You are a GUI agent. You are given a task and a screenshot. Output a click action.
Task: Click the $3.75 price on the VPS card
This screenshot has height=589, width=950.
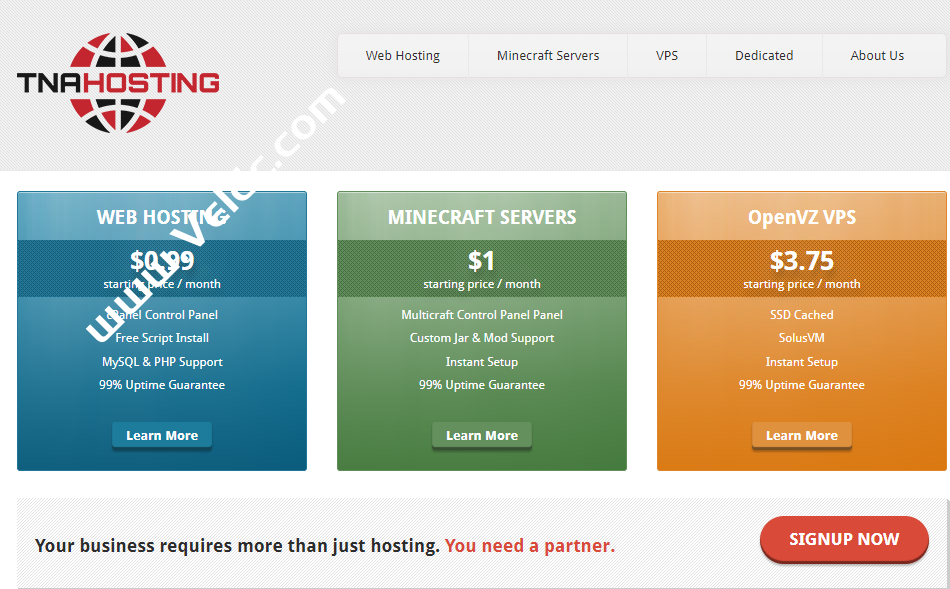tap(801, 260)
